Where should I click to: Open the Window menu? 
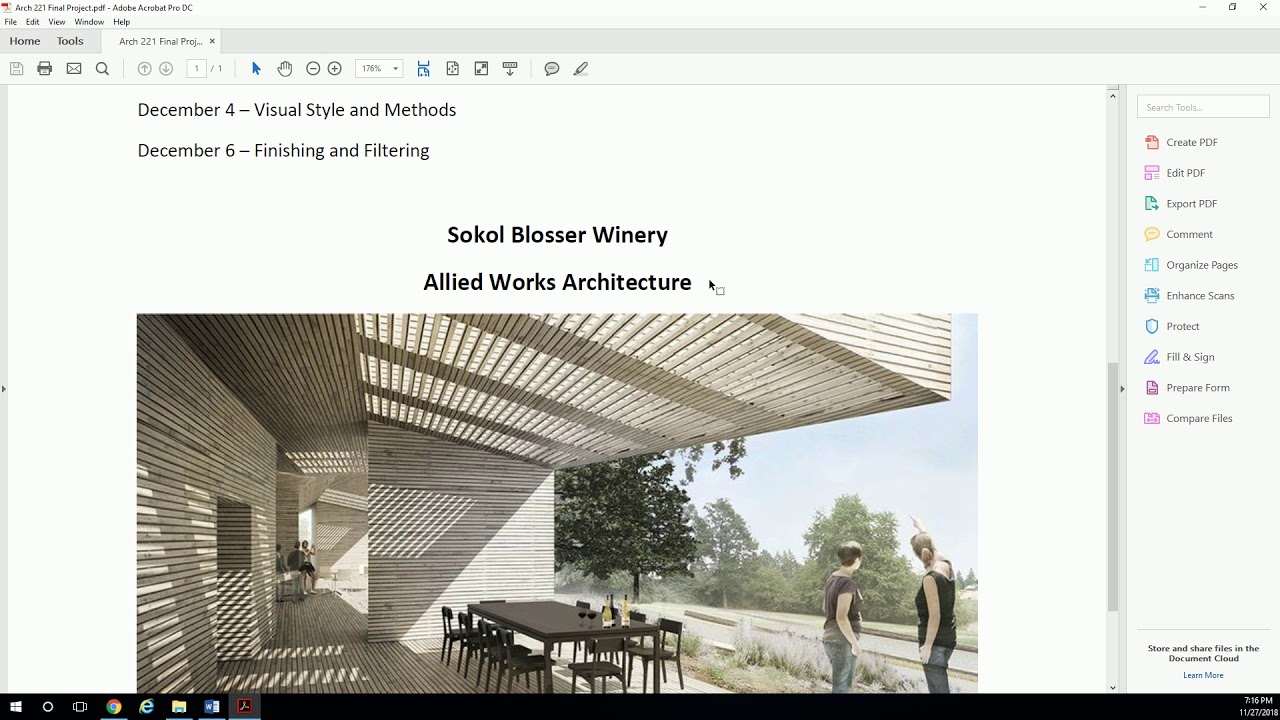pos(89,22)
